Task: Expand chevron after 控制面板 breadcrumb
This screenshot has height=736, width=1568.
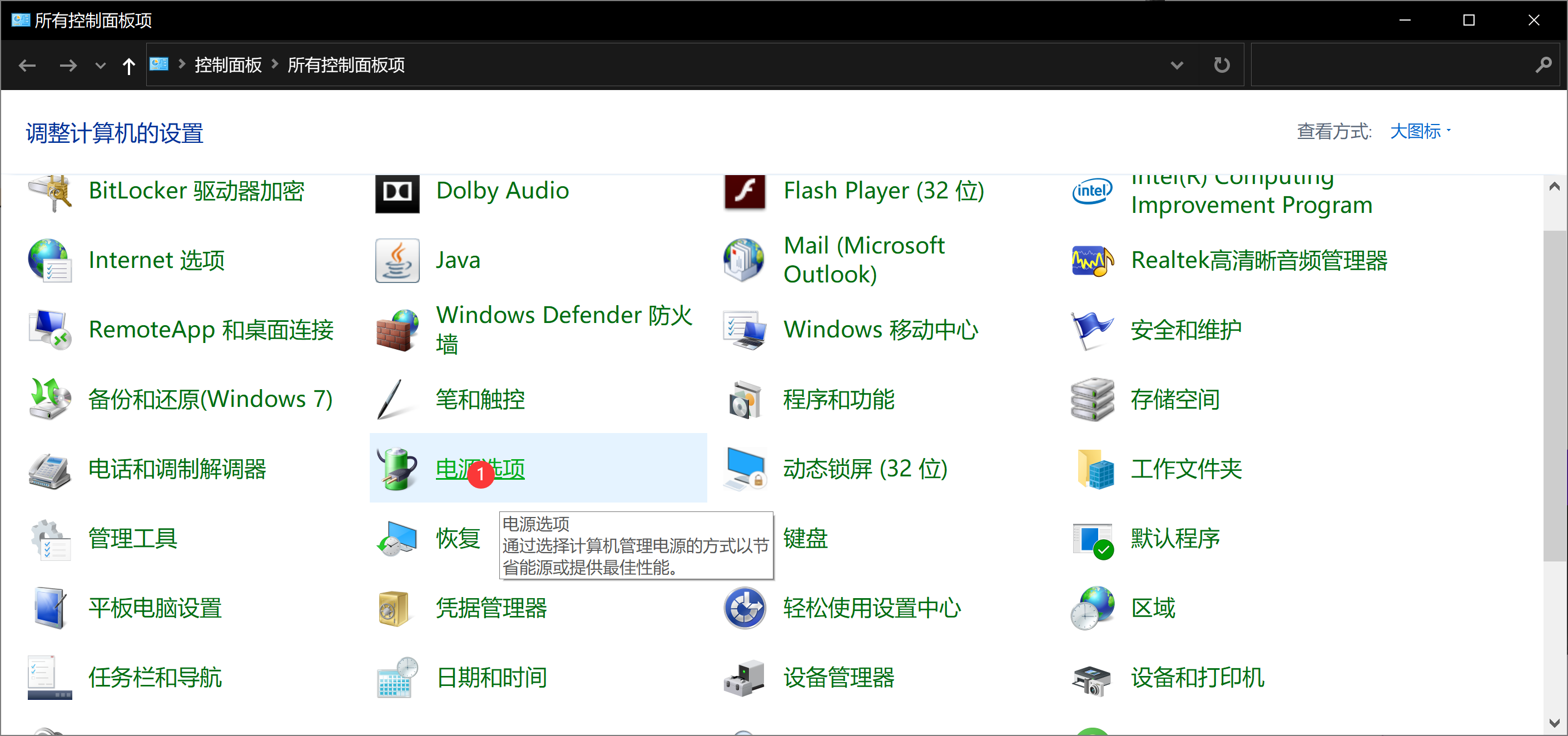Action: tap(275, 64)
